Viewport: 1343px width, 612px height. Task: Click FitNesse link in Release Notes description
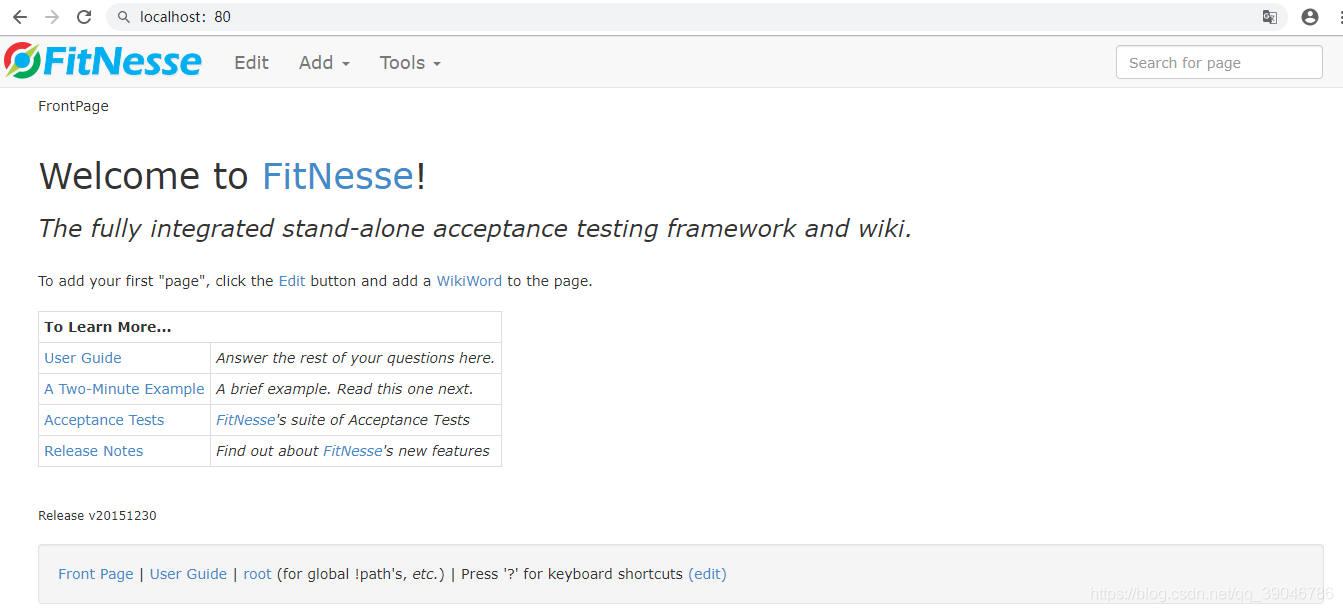point(352,451)
